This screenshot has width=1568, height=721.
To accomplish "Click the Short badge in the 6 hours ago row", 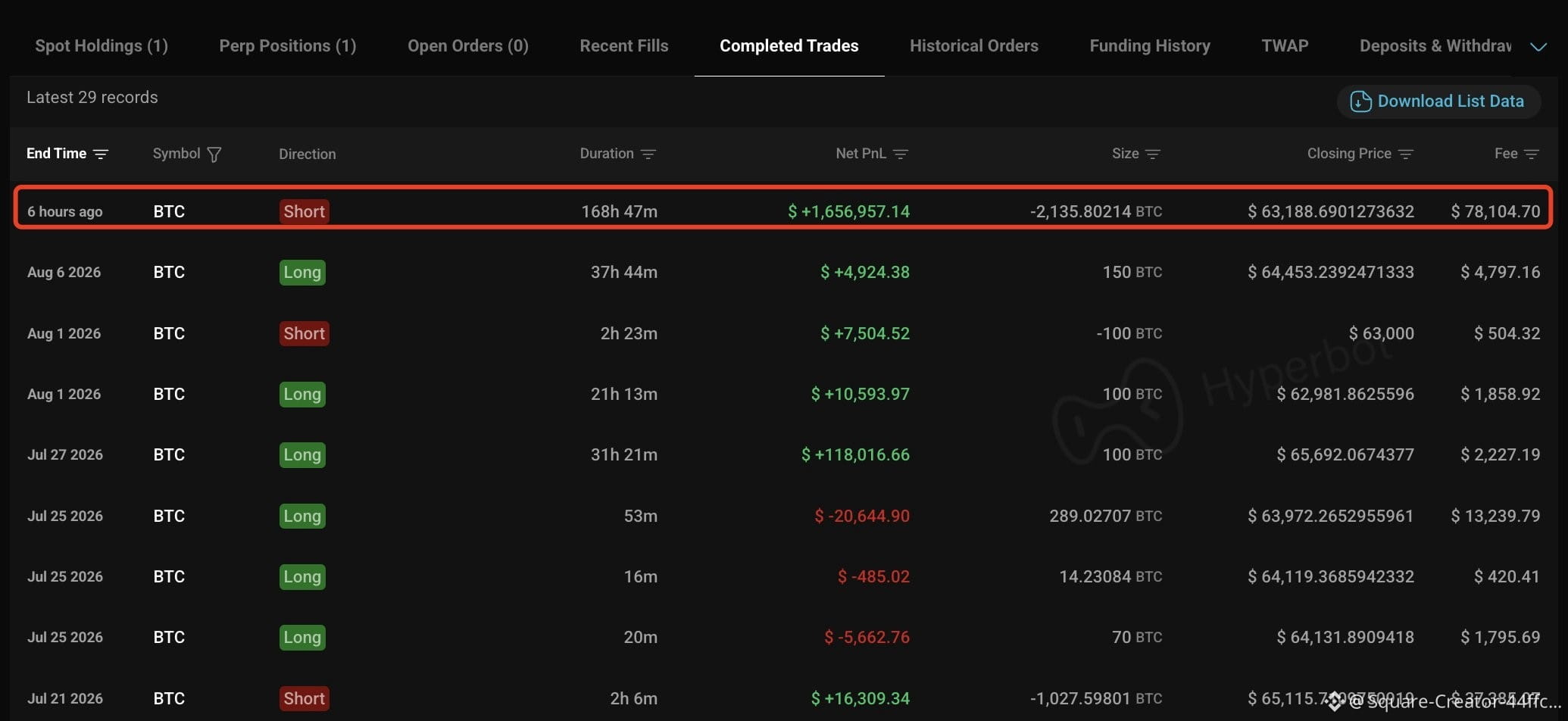I will pos(305,211).
